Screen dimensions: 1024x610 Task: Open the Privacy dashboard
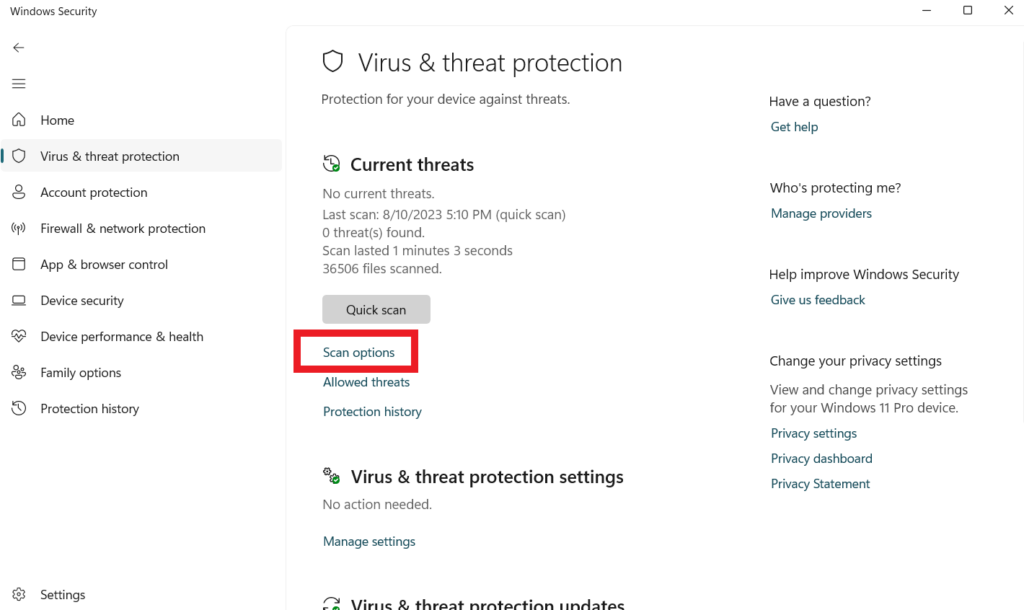821,458
